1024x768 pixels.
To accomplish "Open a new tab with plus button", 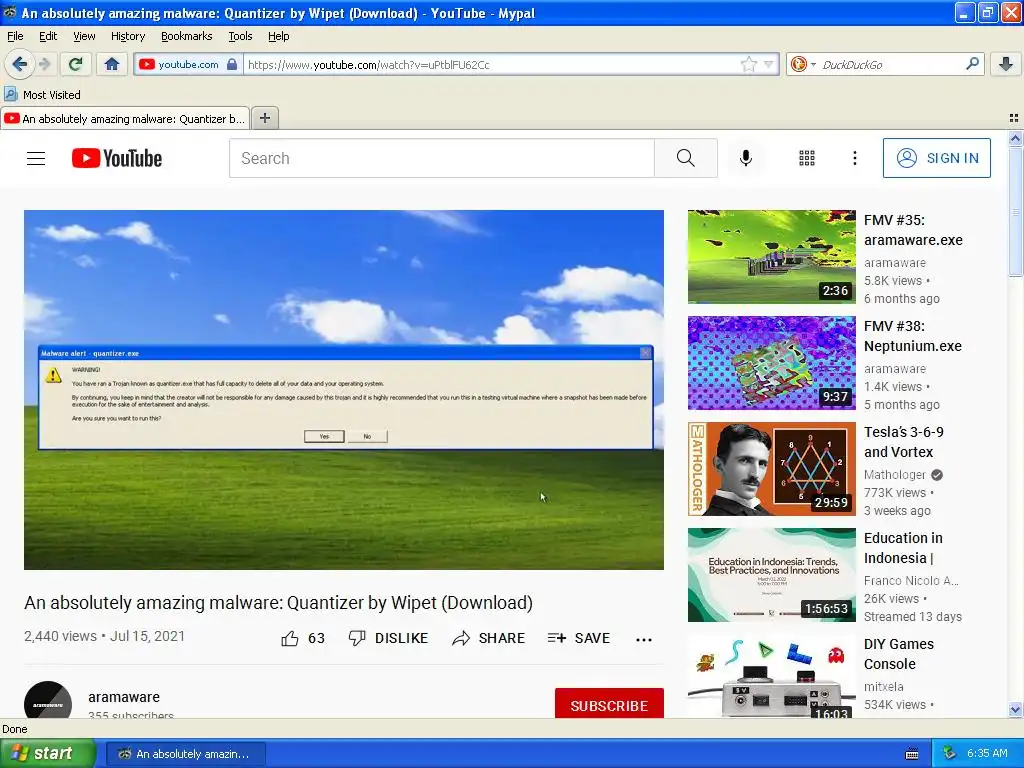I will click(x=264, y=118).
